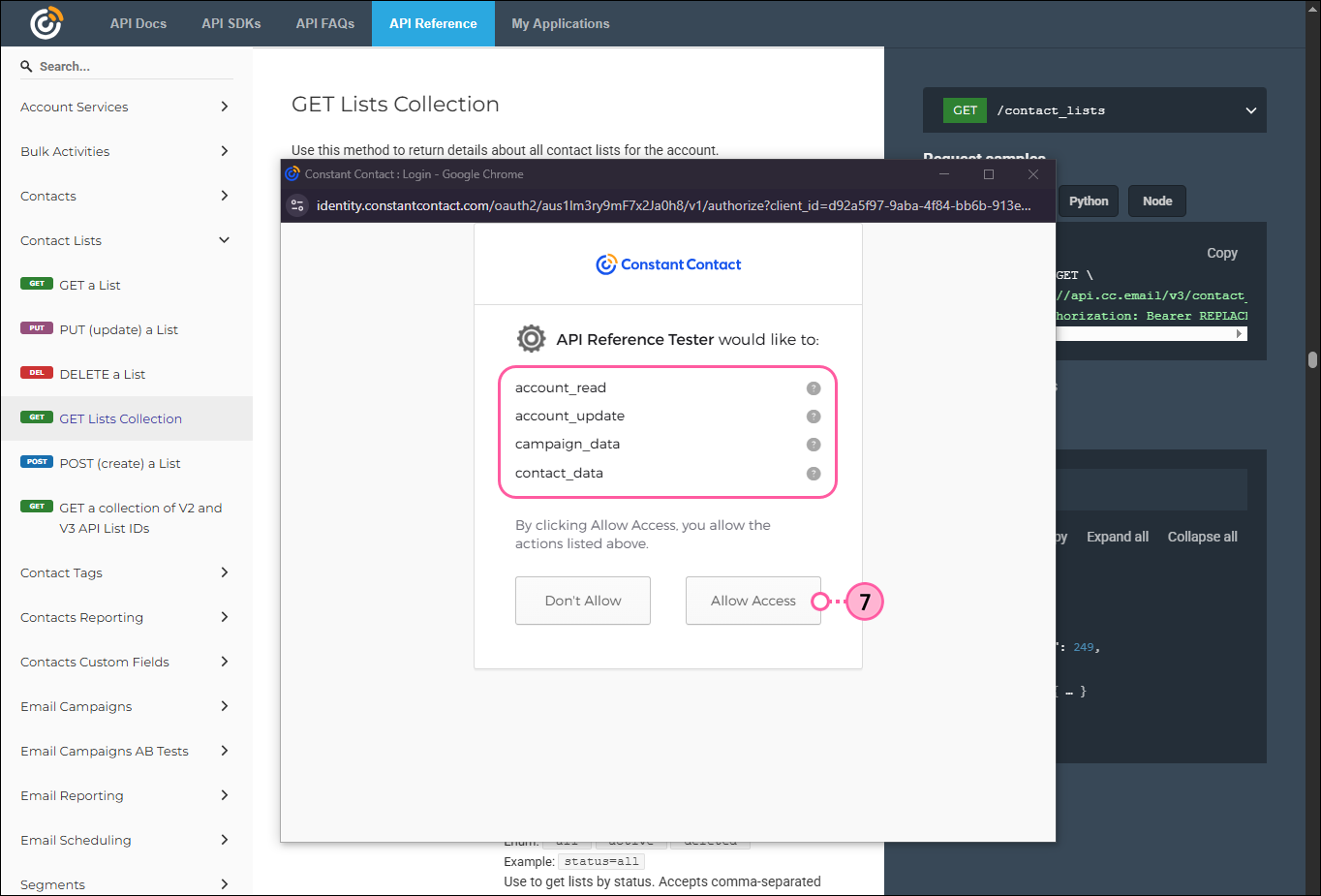The width and height of the screenshot is (1321, 896).
Task: Select the API Reference tab
Action: (x=433, y=23)
